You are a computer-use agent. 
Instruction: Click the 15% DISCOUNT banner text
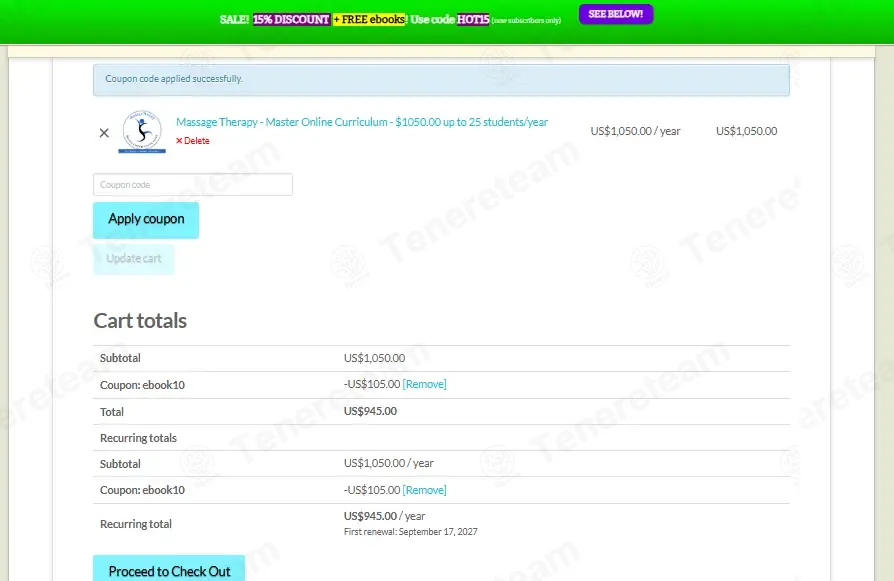[x=291, y=19]
